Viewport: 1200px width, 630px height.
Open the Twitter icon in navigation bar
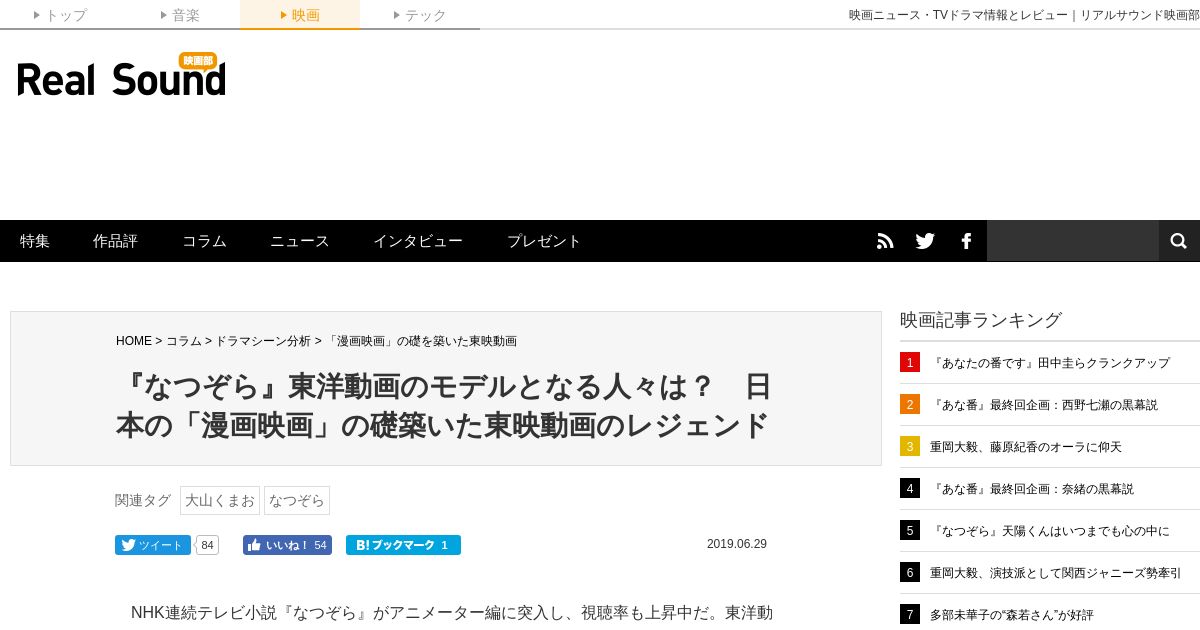925,241
